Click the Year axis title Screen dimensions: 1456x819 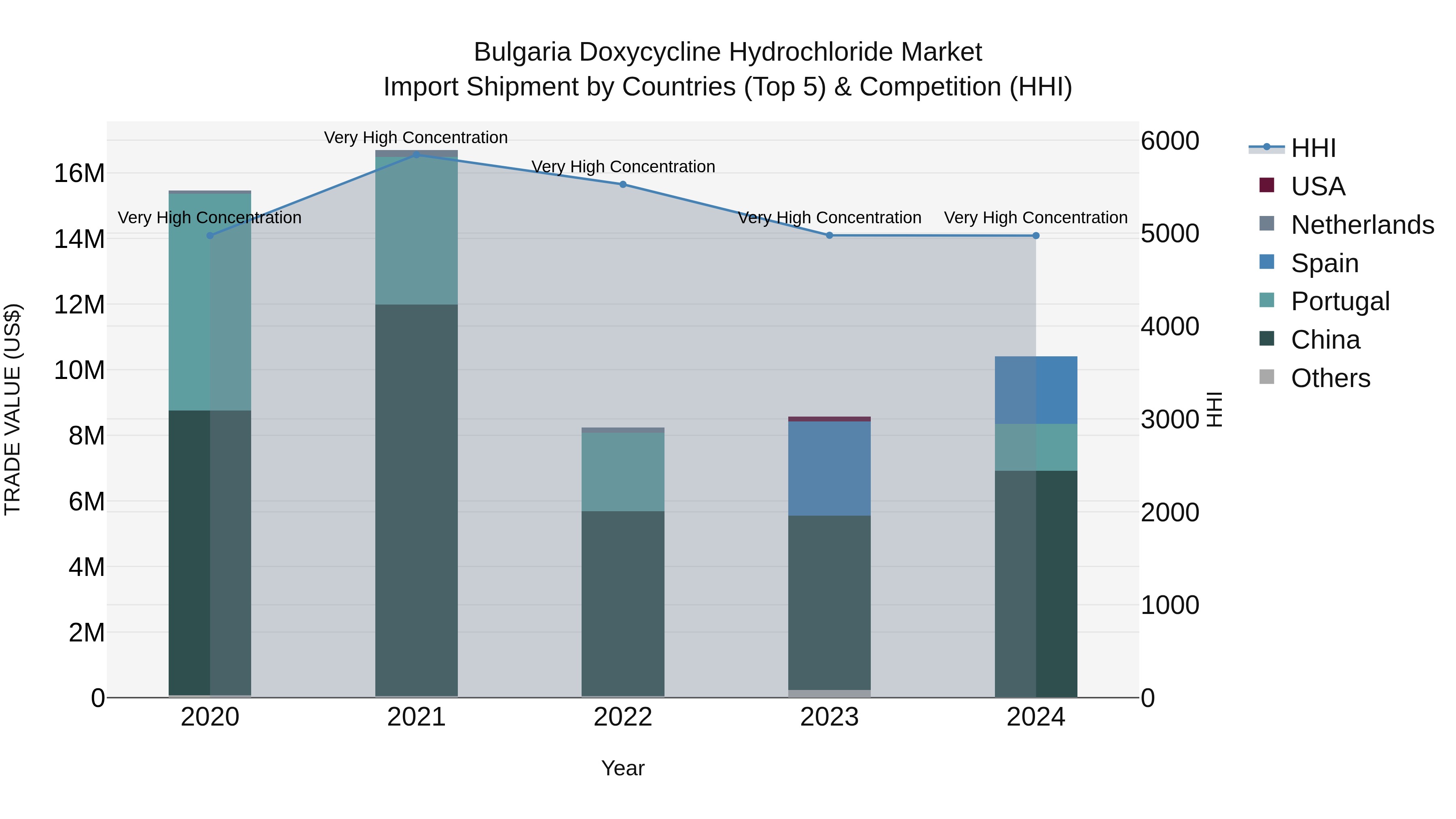click(623, 768)
